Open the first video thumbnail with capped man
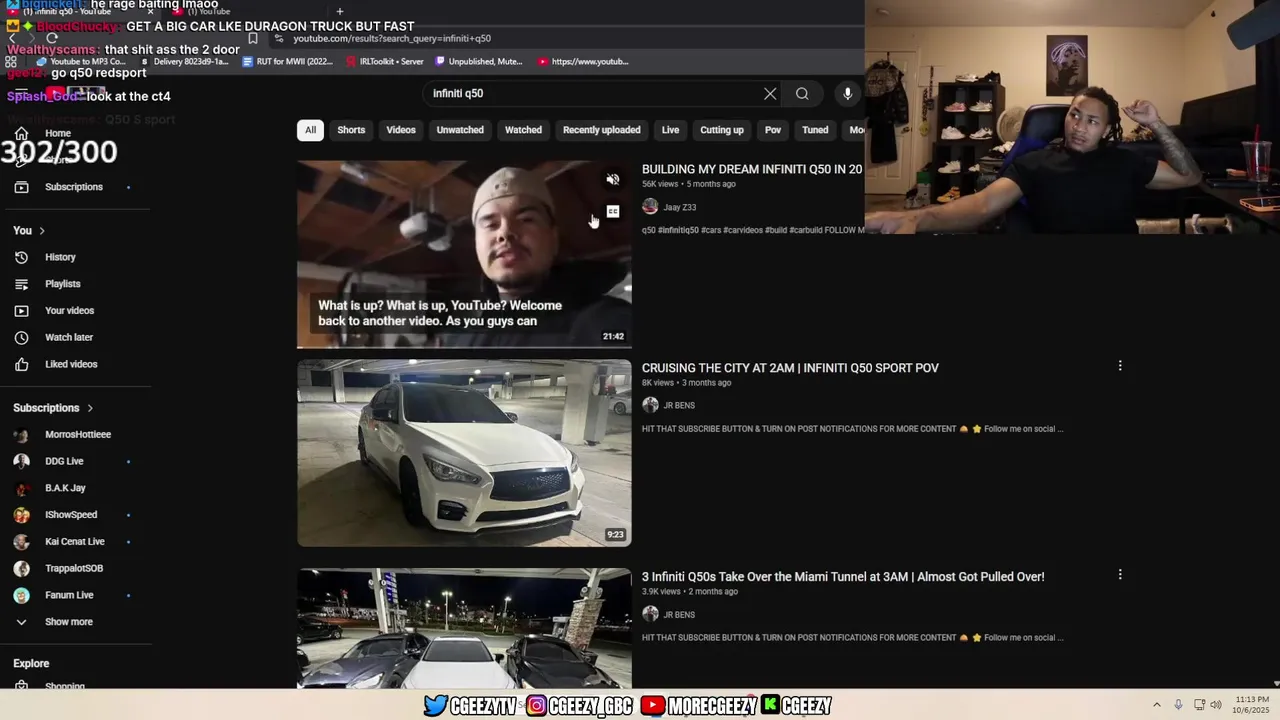Screen dimensions: 1280x720 coord(464,254)
